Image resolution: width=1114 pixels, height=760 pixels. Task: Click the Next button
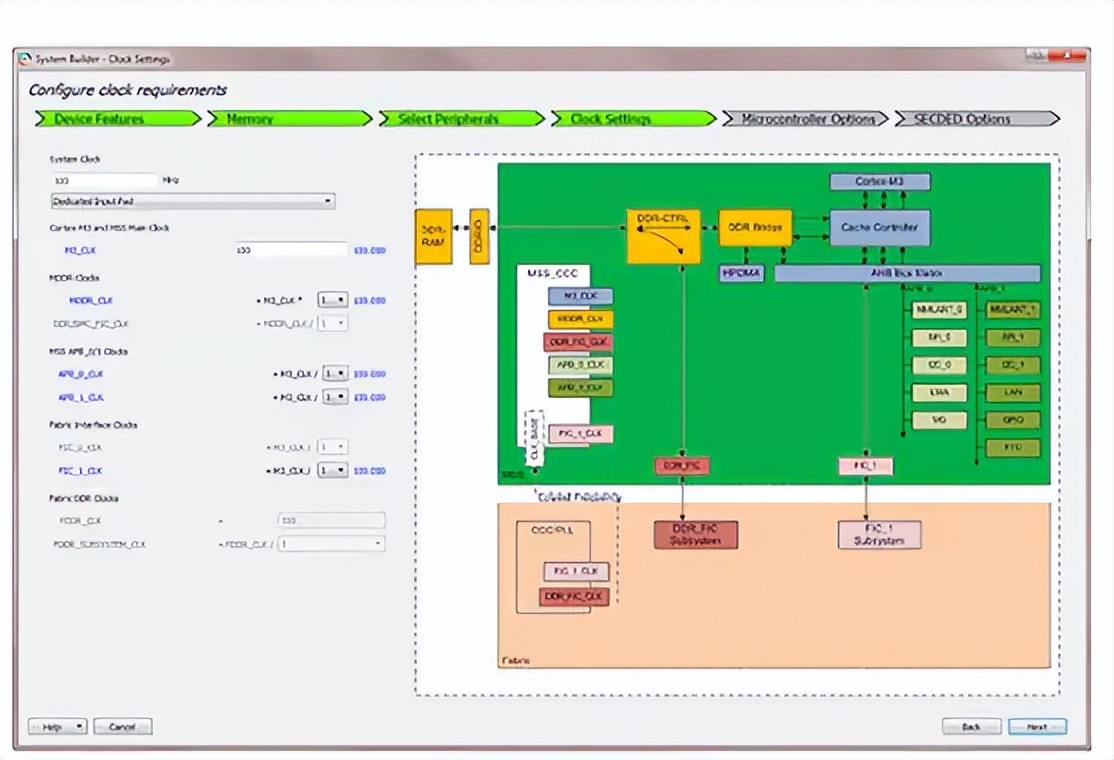[1038, 727]
